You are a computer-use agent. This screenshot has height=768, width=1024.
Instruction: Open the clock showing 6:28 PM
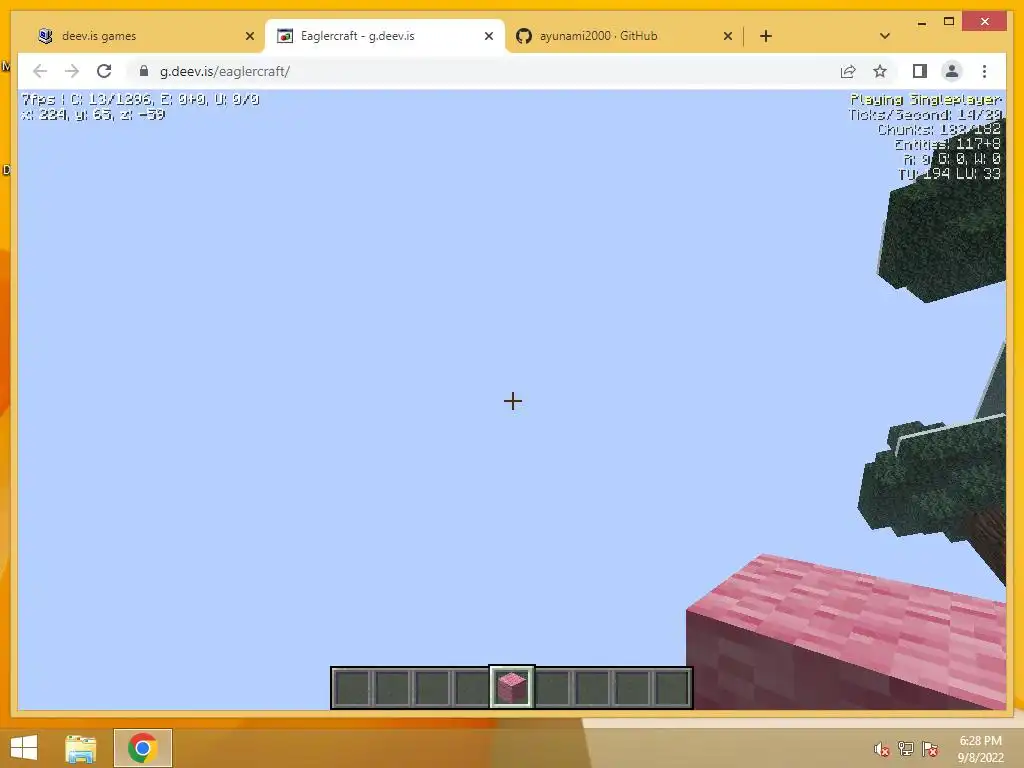[980, 749]
